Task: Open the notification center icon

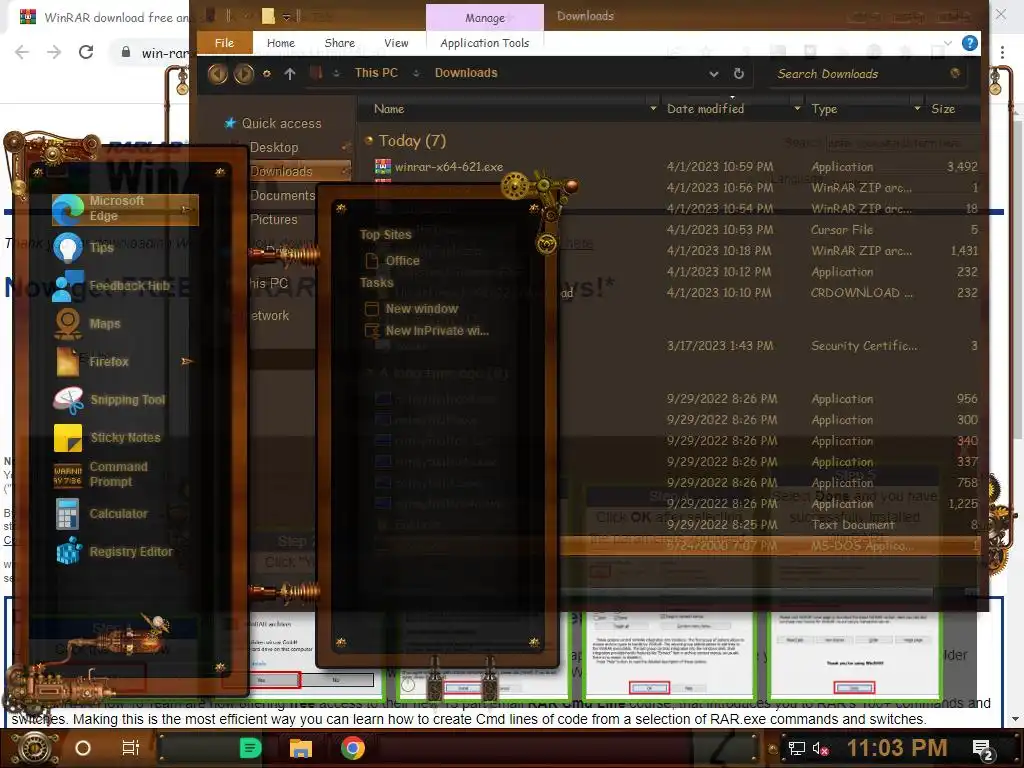Action: tap(983, 750)
